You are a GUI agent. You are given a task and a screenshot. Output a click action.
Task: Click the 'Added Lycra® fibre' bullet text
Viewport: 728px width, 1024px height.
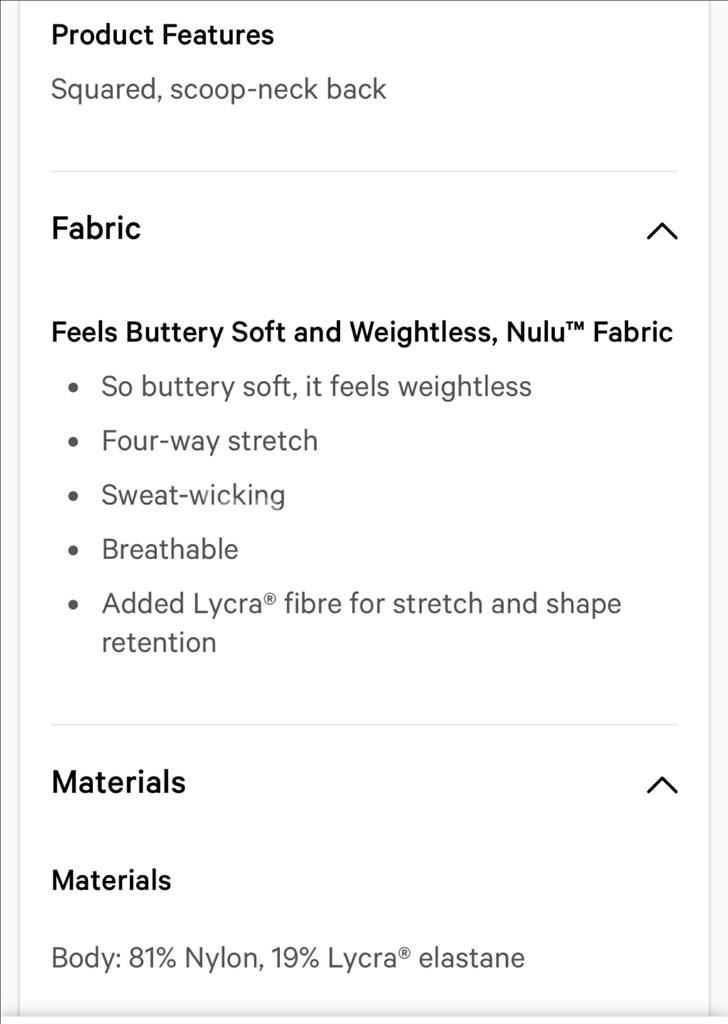coord(361,603)
